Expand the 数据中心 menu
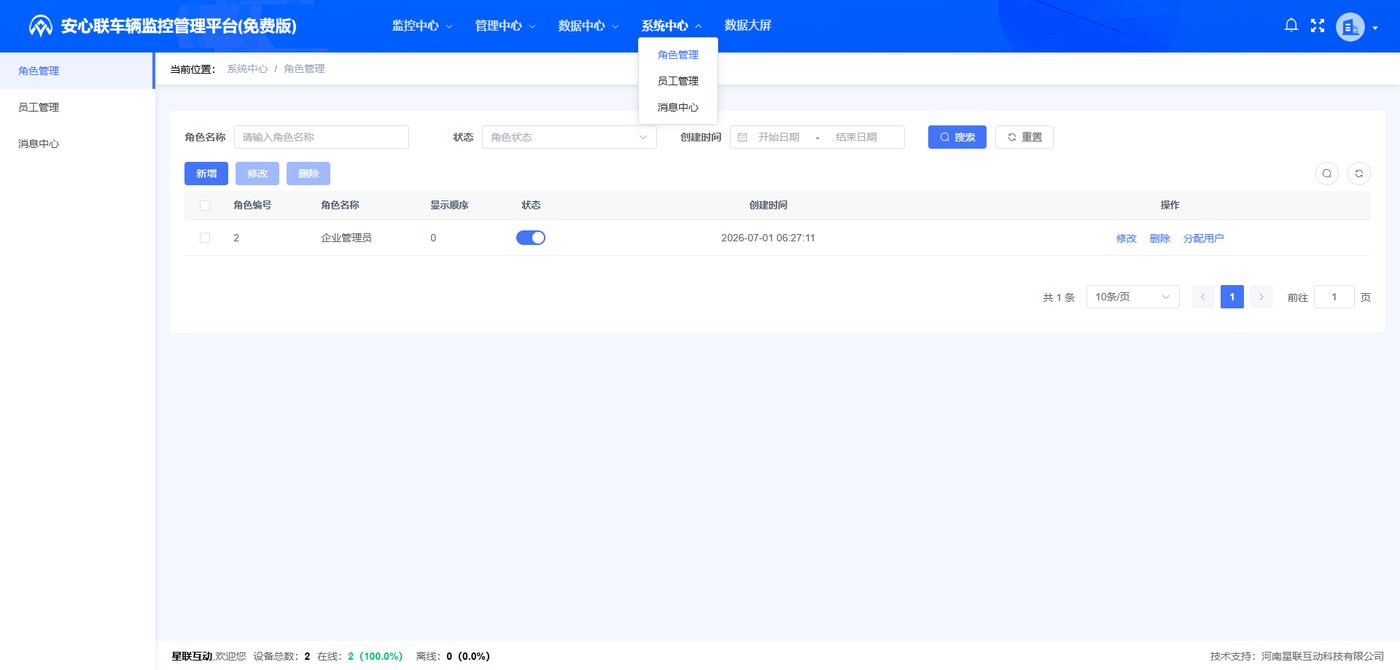This screenshot has height=670, width=1400. pos(588,26)
